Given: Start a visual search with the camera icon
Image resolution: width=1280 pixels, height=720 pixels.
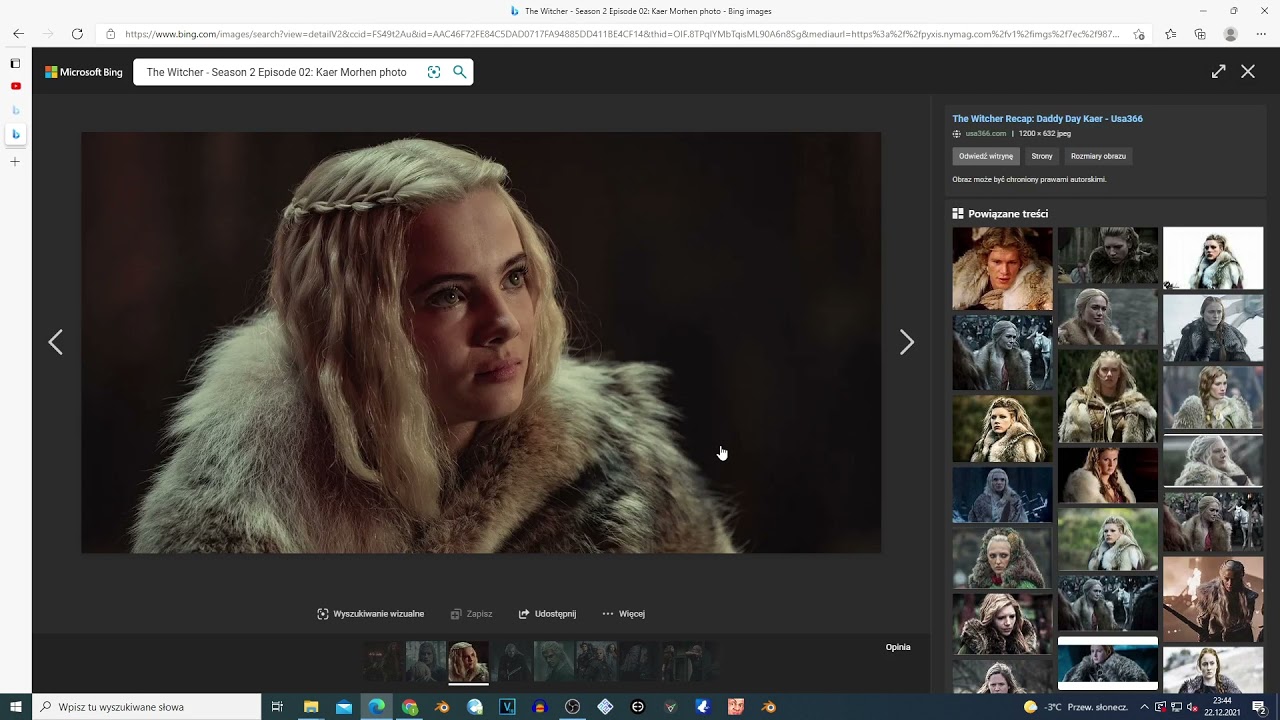Looking at the screenshot, I should pos(434,72).
